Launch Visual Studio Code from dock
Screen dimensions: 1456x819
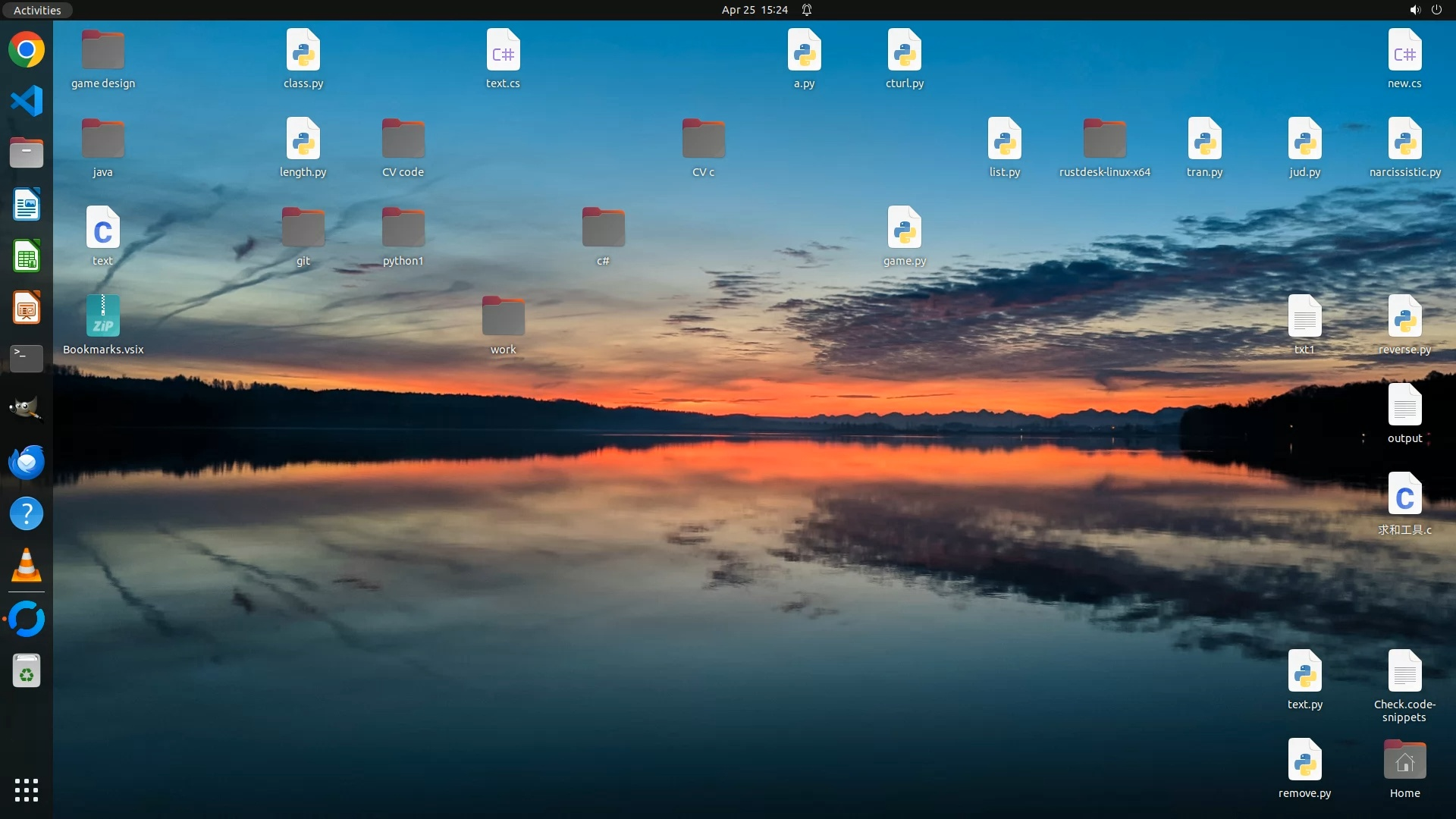[27, 101]
